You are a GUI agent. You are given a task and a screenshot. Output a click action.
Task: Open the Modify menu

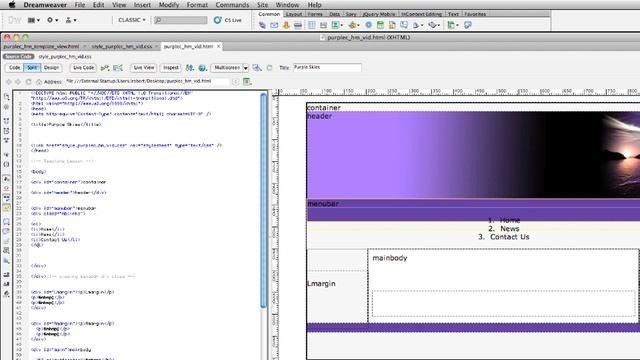pyautogui.click(x=169, y=5)
